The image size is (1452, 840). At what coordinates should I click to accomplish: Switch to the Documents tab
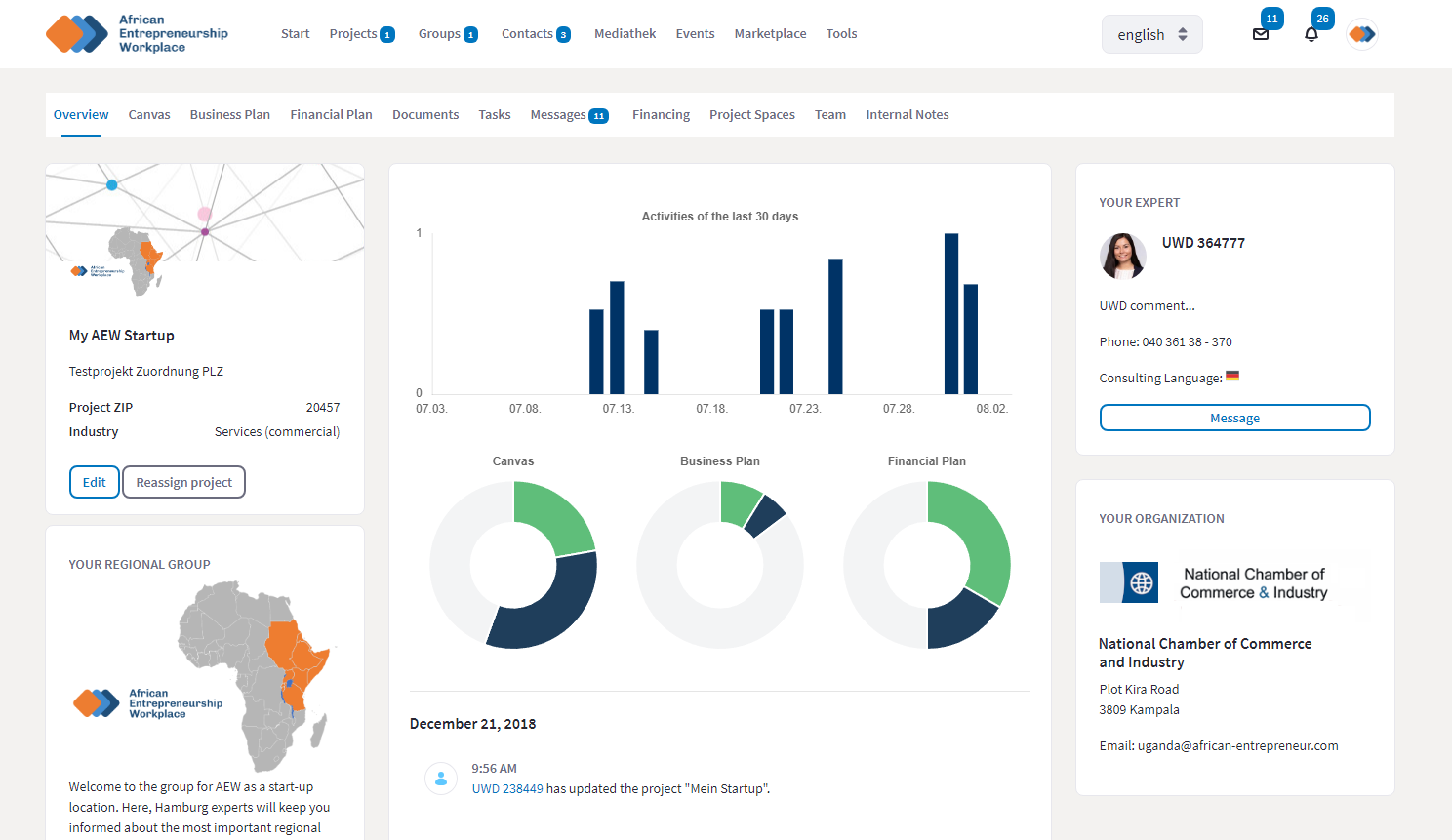coord(425,115)
